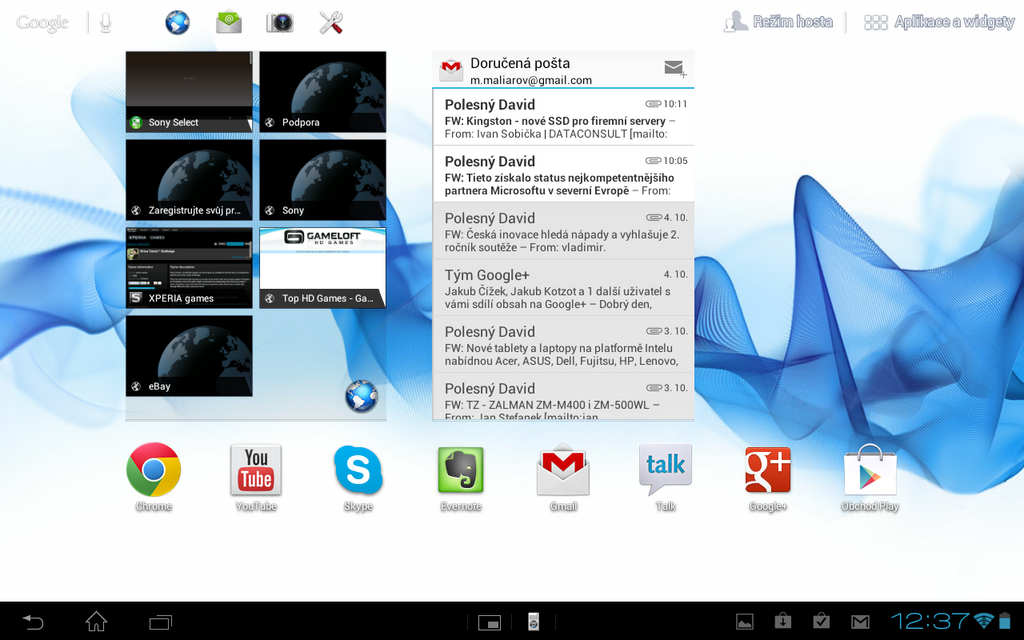Launch the Camera app from the top bar
The image size is (1024, 640).
tap(280, 22)
